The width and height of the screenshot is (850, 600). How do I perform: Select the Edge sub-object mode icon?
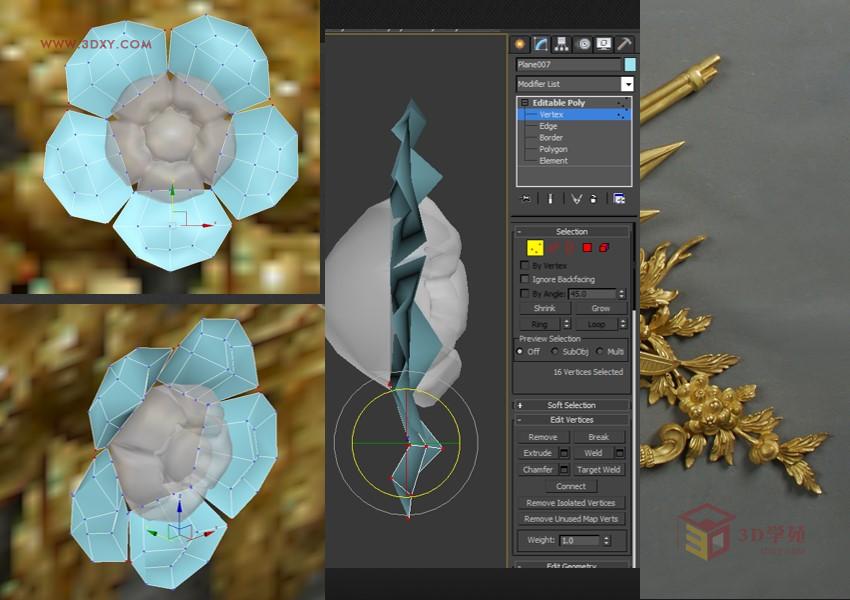tap(555, 248)
